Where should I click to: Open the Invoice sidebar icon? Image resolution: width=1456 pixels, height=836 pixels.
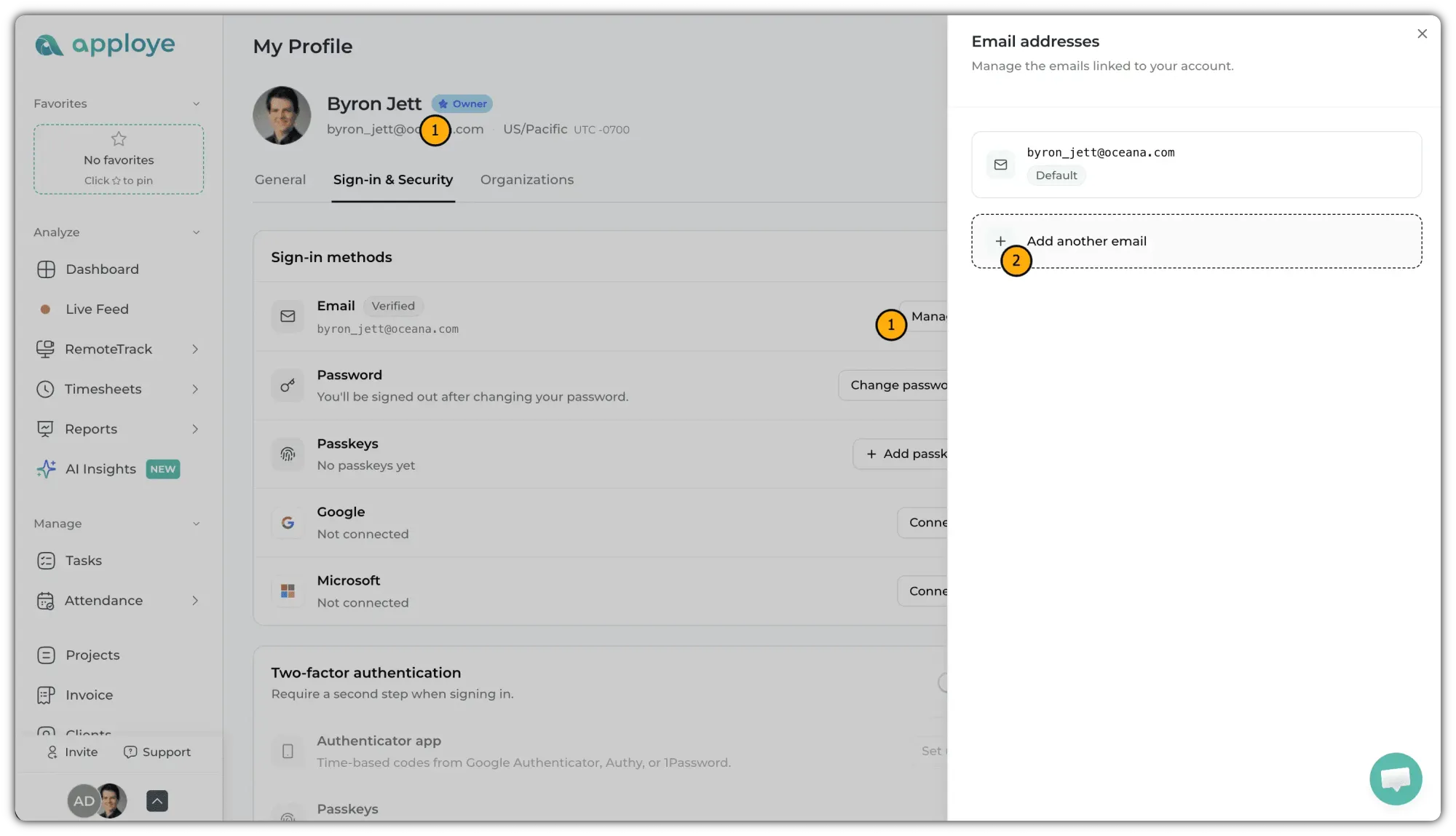tap(46, 695)
